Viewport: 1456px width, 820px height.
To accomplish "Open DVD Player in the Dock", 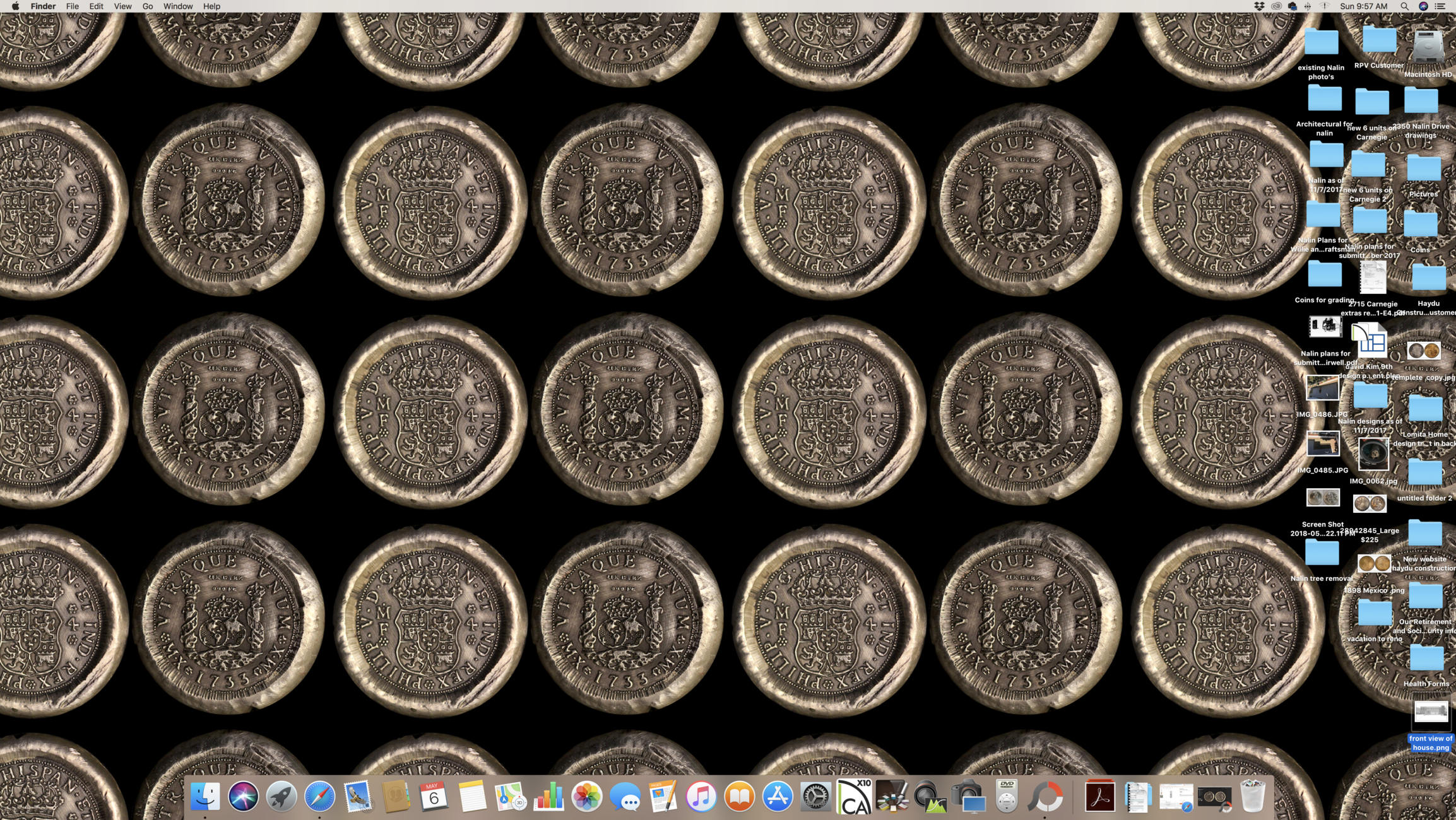I will pyautogui.click(x=1007, y=796).
